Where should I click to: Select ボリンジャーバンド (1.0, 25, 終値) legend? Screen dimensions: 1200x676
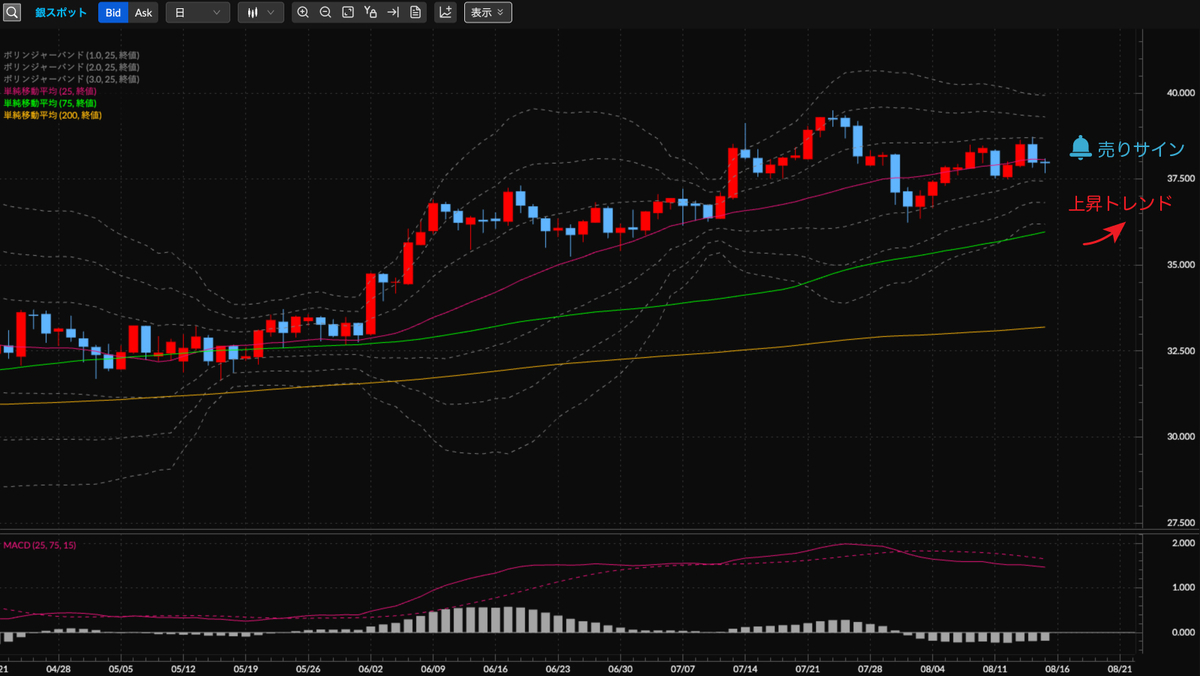pos(71,55)
